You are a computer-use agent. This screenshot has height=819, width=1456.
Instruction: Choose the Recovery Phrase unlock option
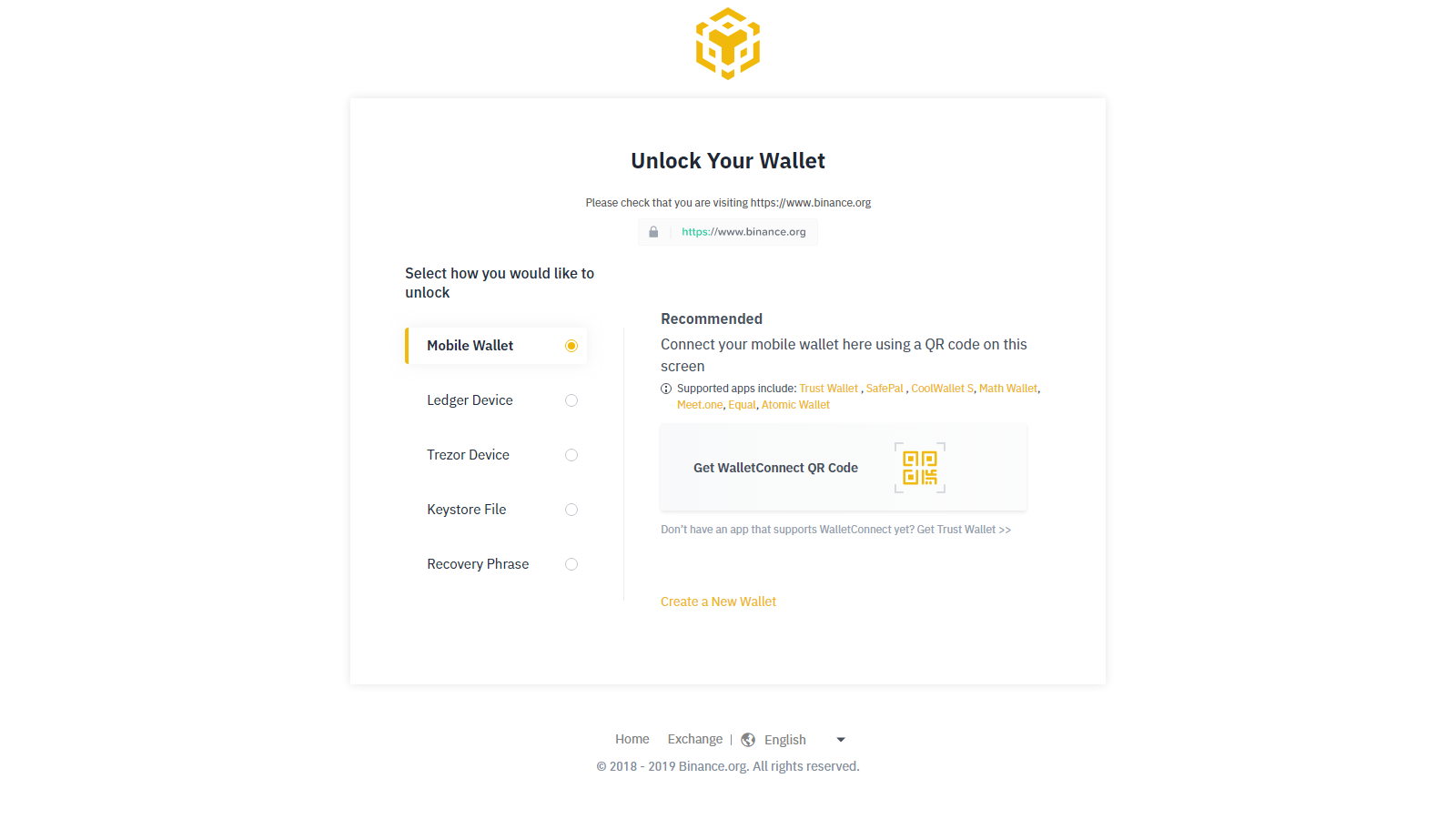tap(496, 564)
